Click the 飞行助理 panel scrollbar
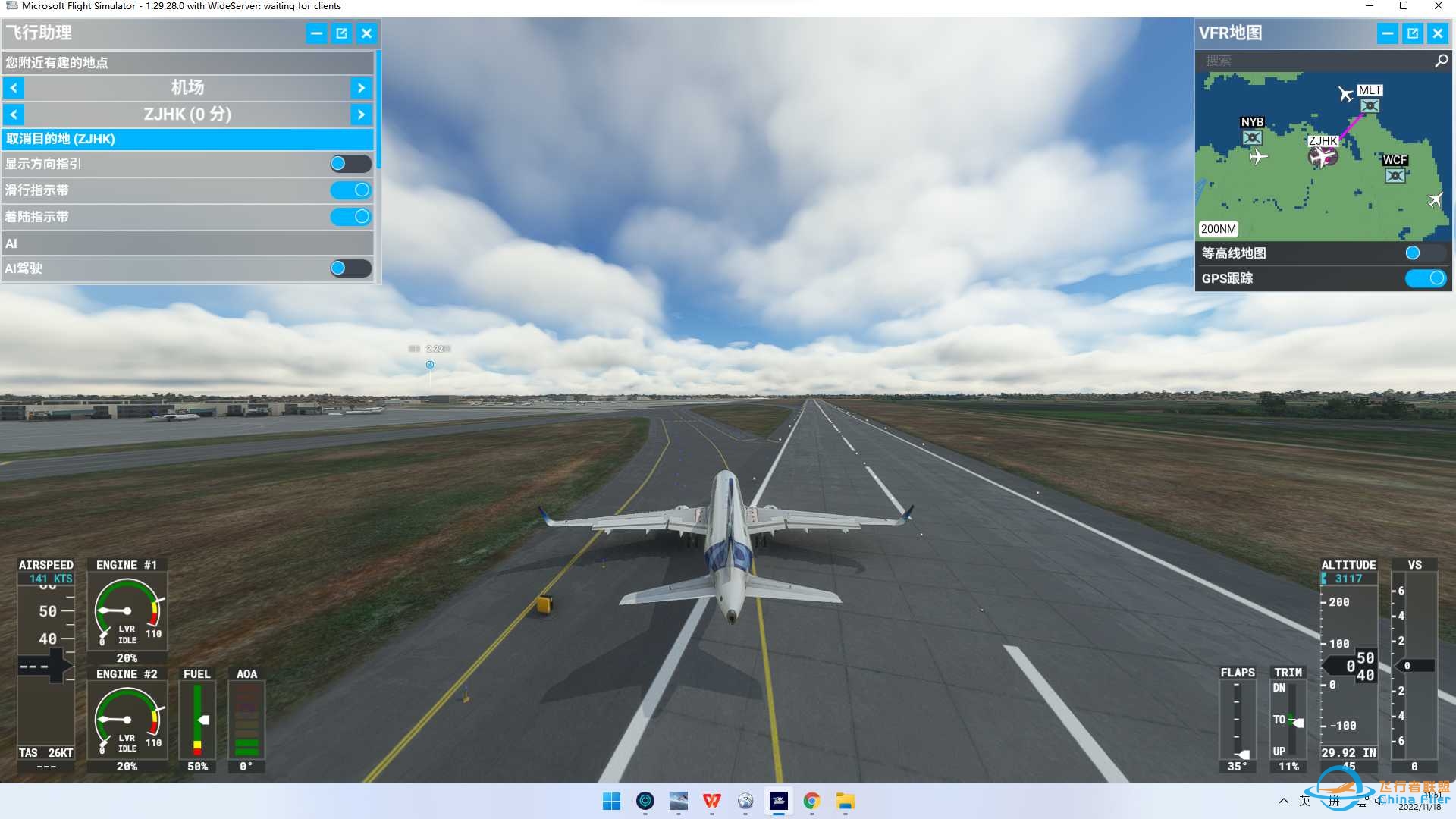 point(378,110)
